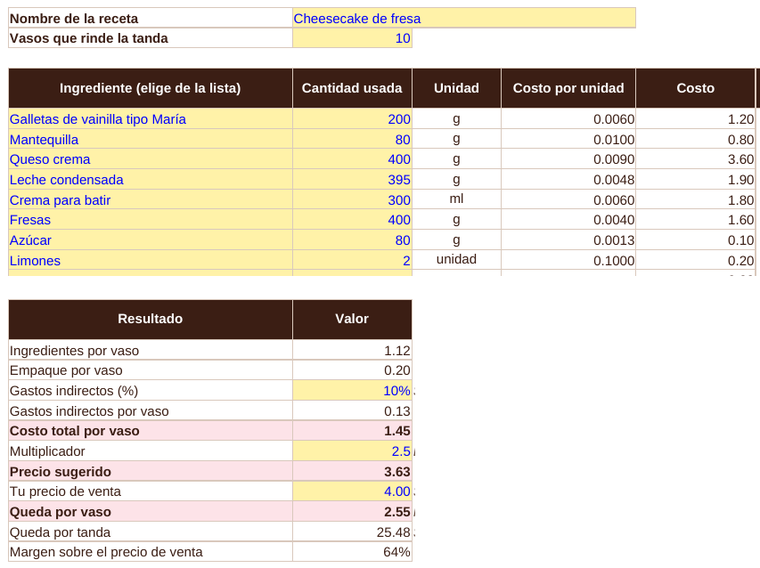Screen dimensions: 760x568
Task: Edit the 'Gastos indirectos (%)' 10% cell
Action: click(x=352, y=390)
